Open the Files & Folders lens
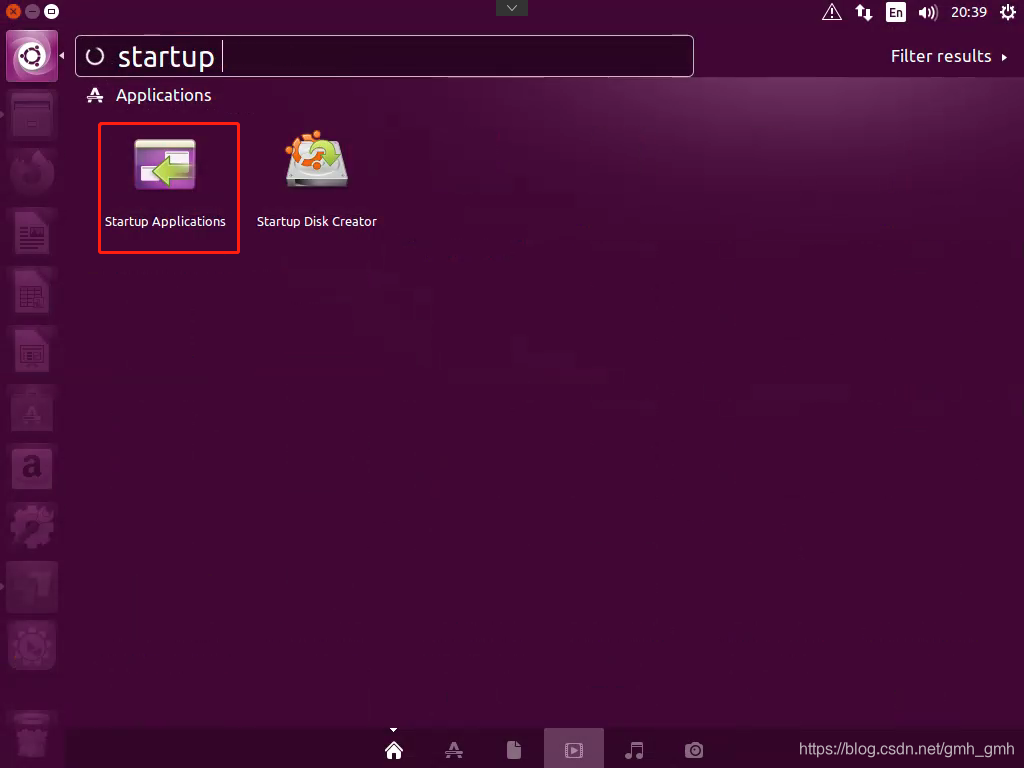 (513, 748)
